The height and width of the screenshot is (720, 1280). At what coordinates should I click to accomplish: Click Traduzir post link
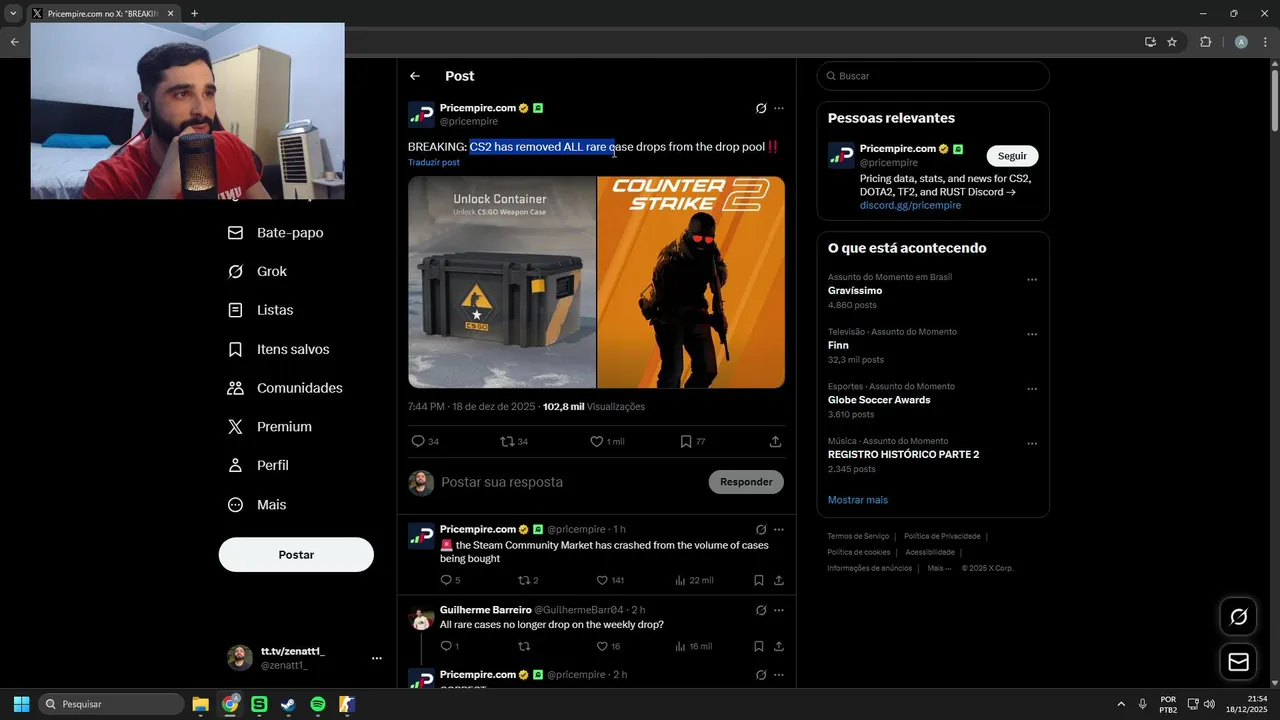tap(434, 162)
